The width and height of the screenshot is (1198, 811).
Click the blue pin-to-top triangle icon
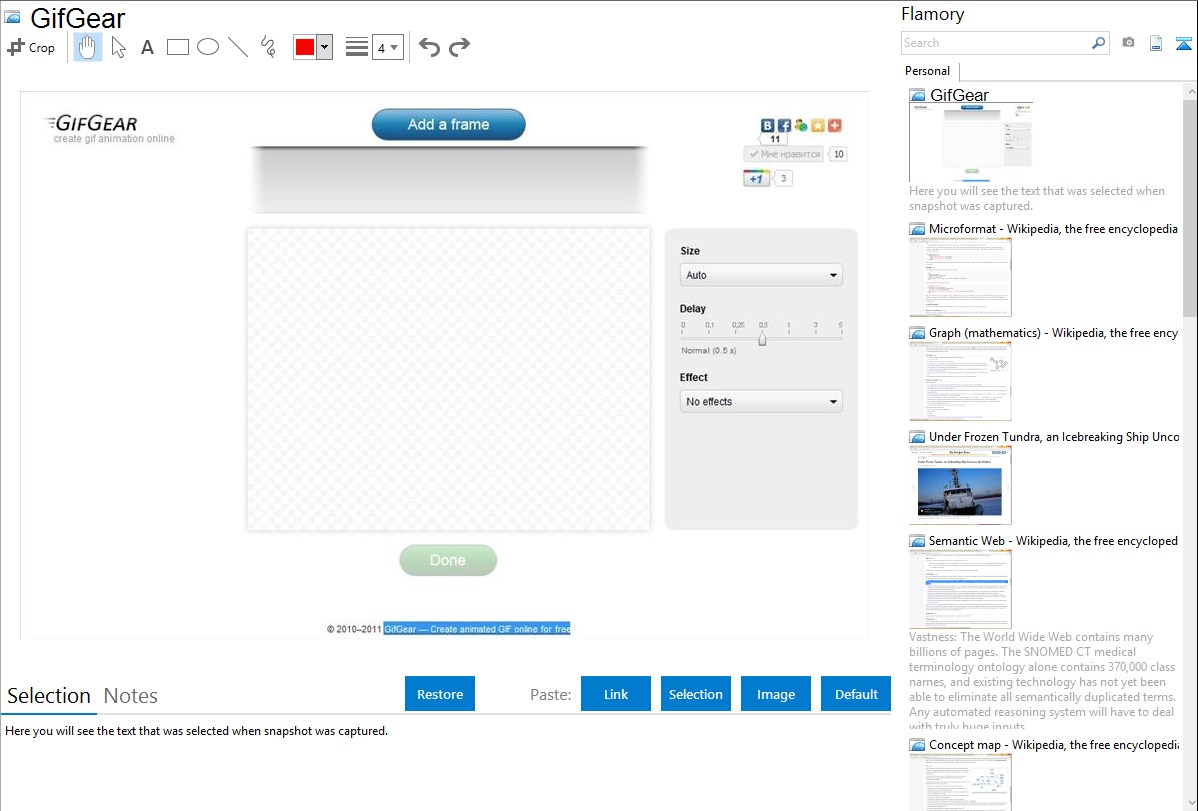coord(1183,43)
